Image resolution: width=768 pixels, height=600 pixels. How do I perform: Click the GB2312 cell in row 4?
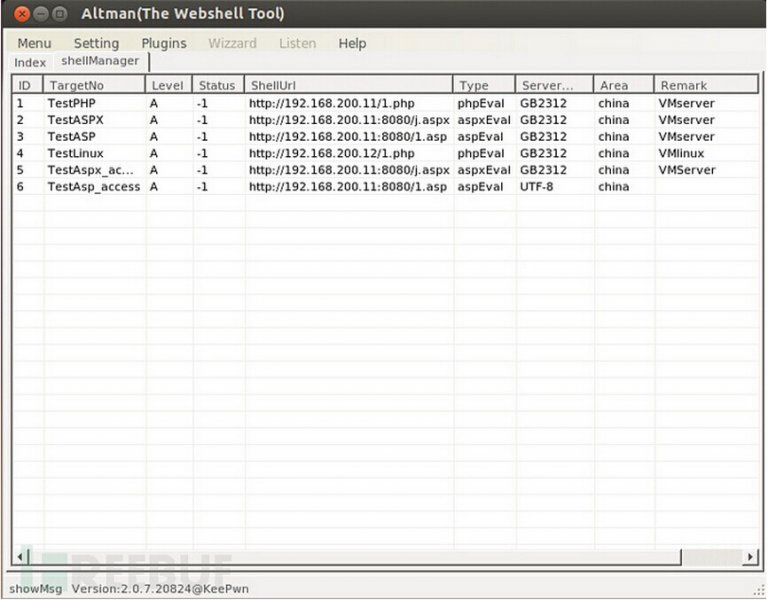pyautogui.click(x=543, y=153)
